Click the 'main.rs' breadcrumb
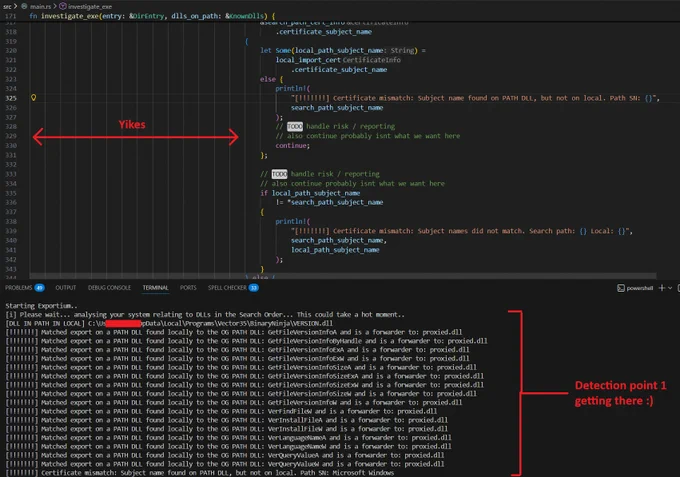 pyautogui.click(x=40, y=6)
